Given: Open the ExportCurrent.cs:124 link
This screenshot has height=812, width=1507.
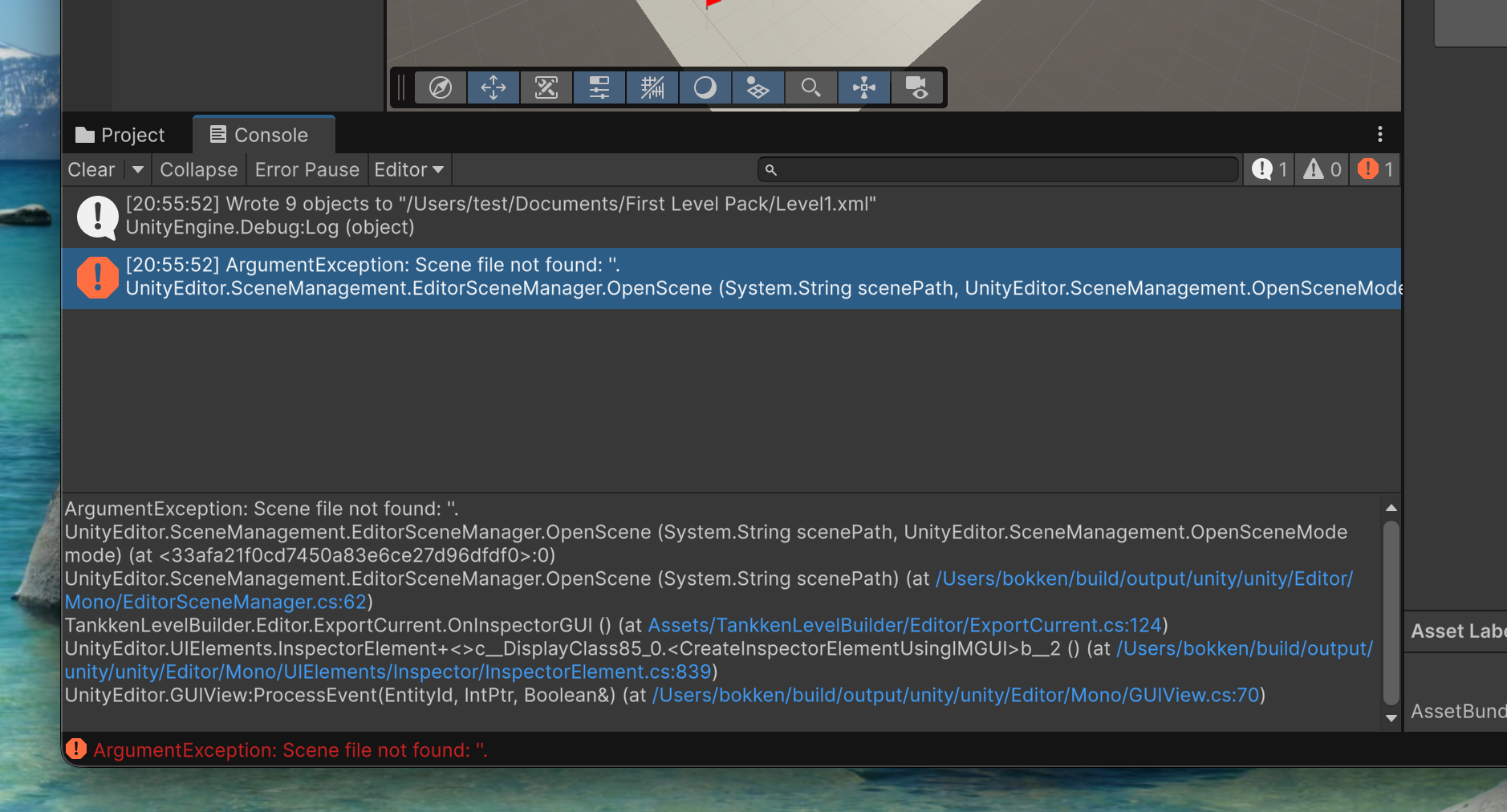Looking at the screenshot, I should [x=904, y=625].
